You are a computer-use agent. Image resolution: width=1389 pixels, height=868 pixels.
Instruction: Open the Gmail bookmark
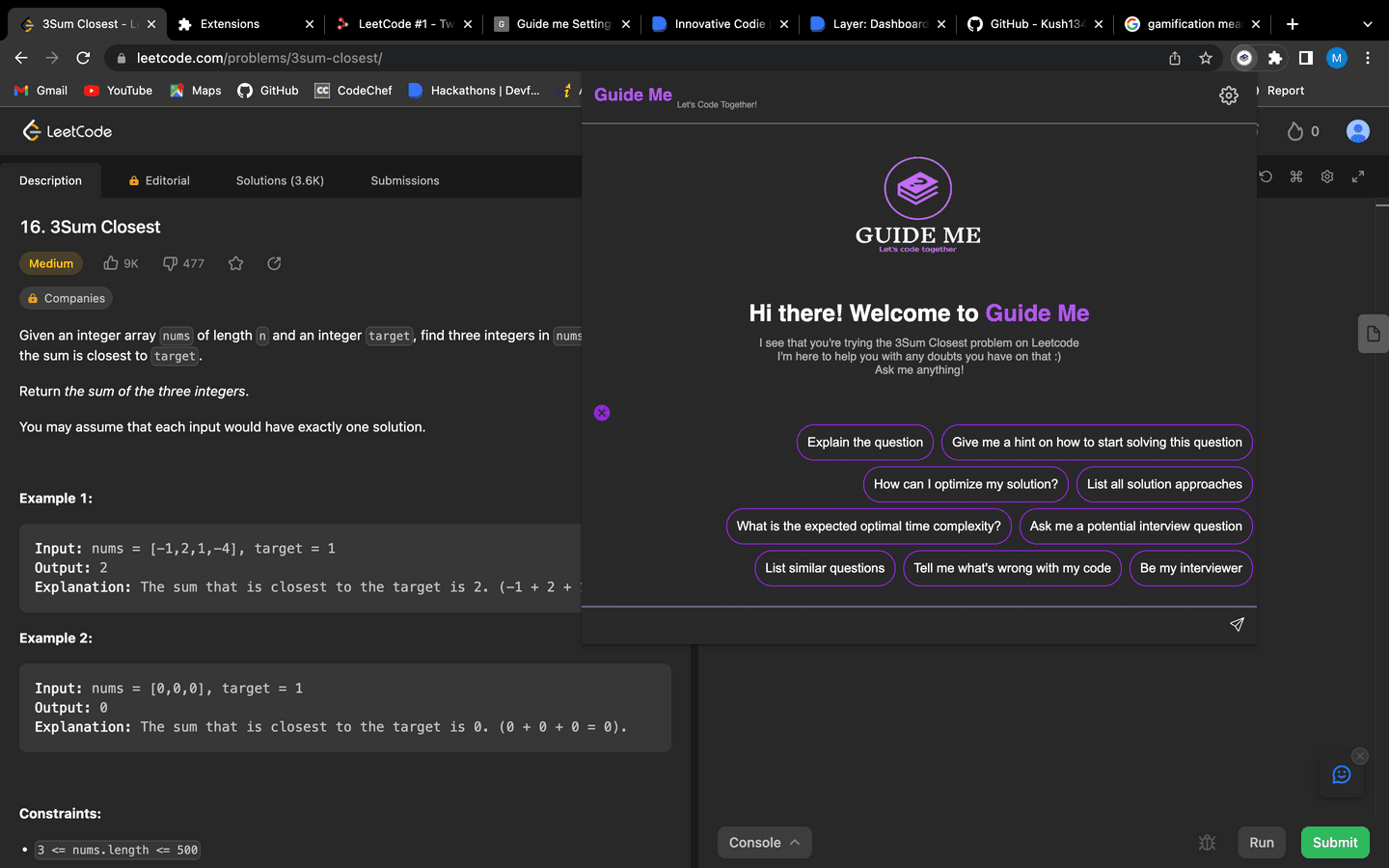[x=41, y=91]
